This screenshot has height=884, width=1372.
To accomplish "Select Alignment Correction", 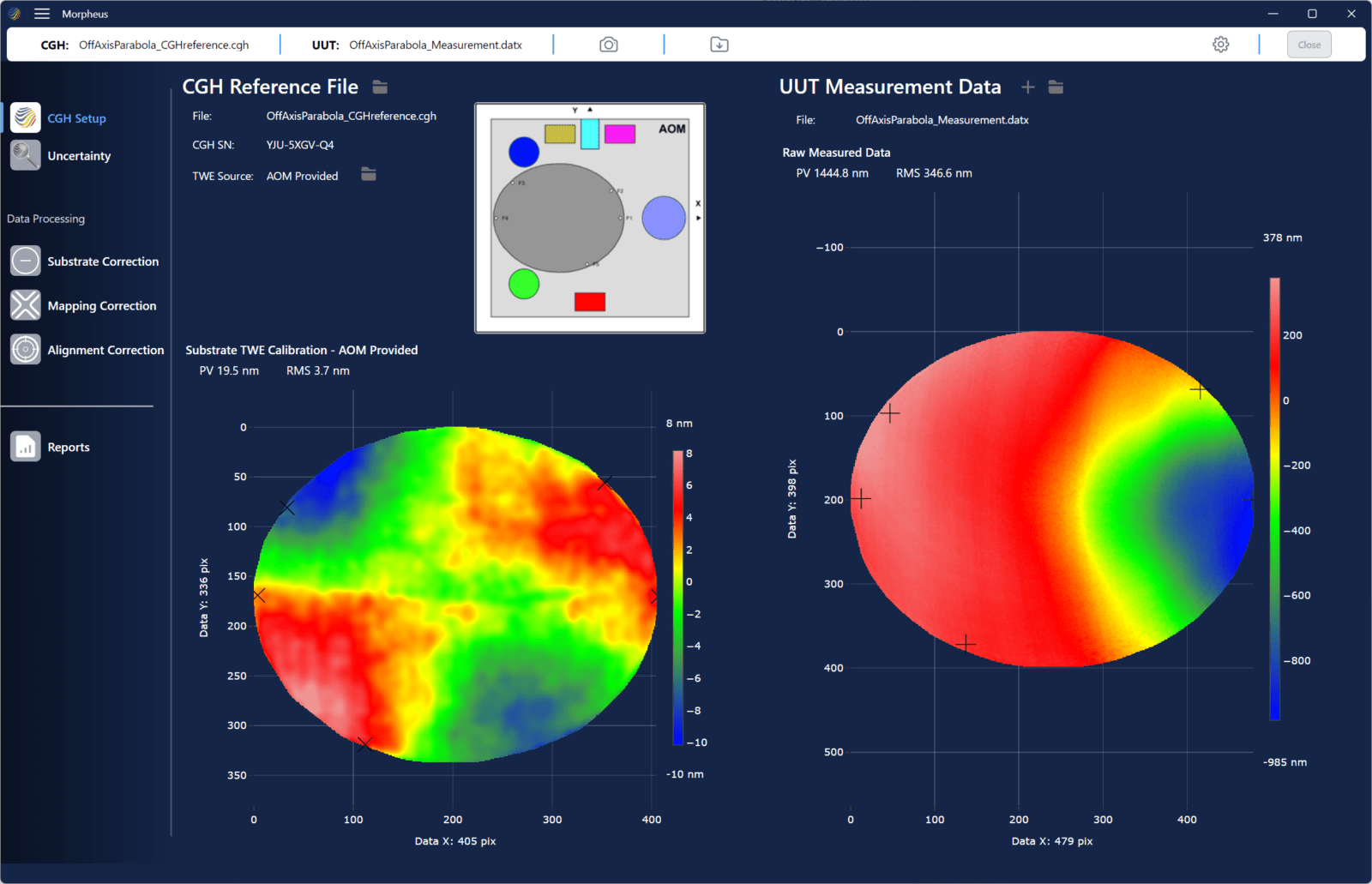I will [105, 351].
